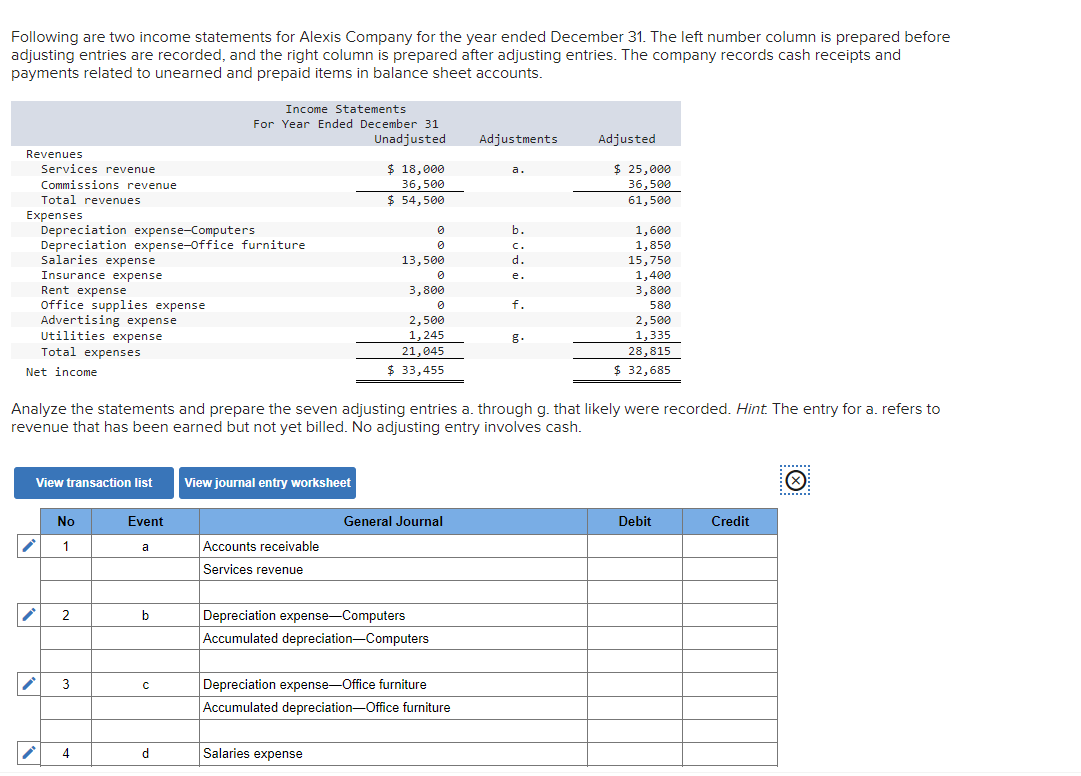
Task: Click the Credit column header
Action: coord(730,521)
